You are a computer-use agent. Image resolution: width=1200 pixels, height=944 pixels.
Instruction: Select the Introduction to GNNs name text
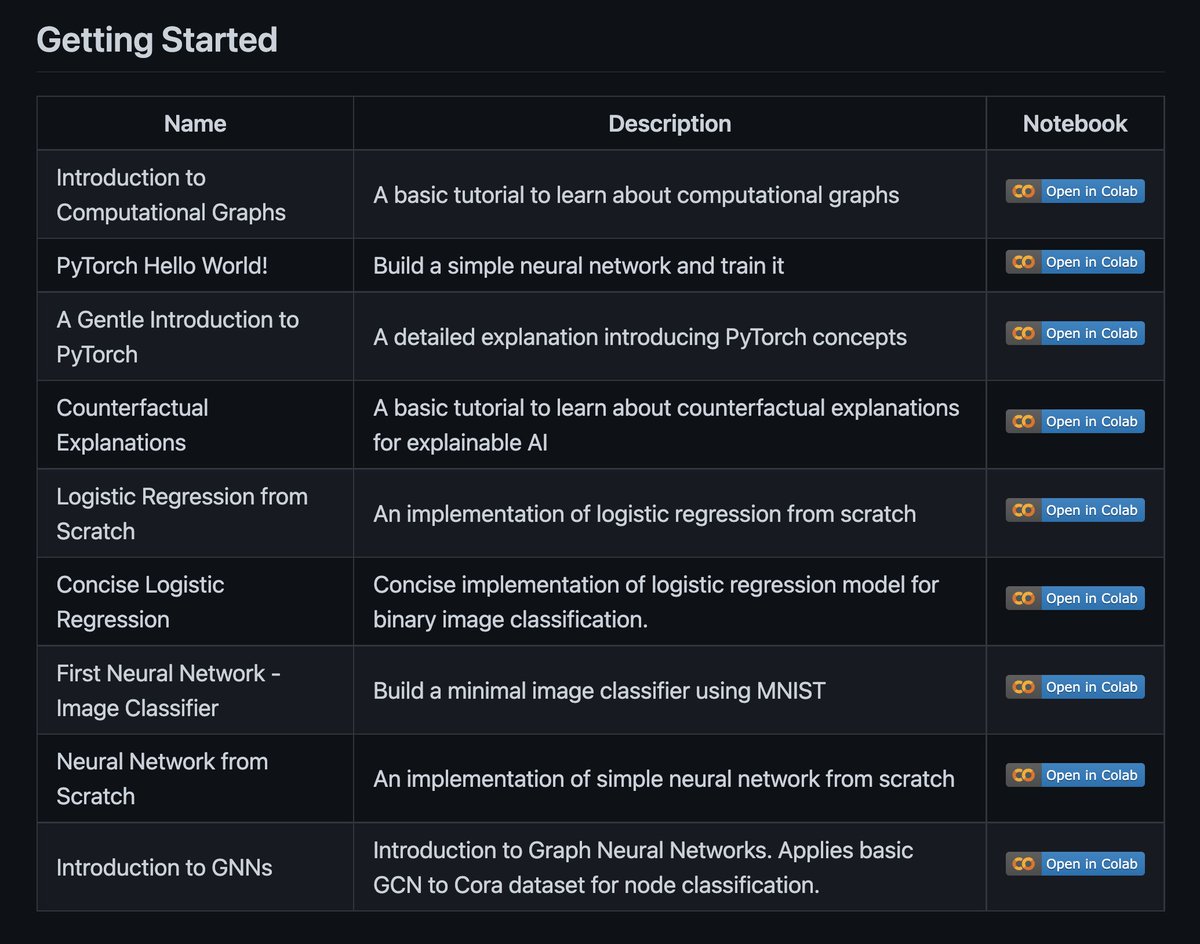click(164, 867)
